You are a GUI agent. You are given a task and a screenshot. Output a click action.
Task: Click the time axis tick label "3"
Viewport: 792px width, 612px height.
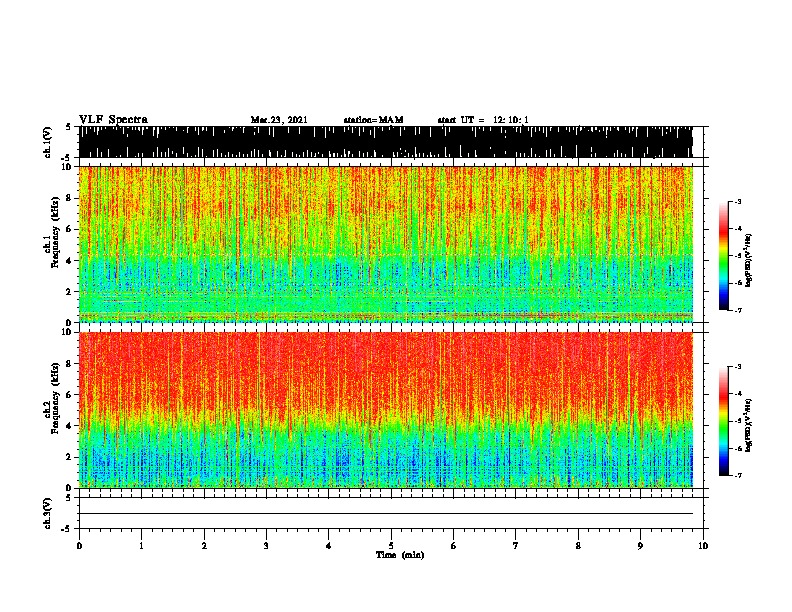[x=266, y=546]
